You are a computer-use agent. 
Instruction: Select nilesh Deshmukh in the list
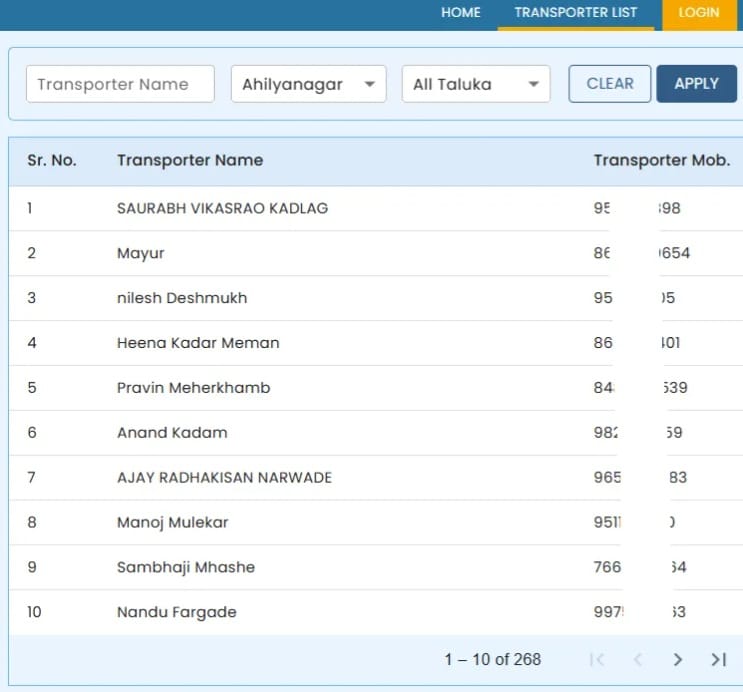[182, 298]
